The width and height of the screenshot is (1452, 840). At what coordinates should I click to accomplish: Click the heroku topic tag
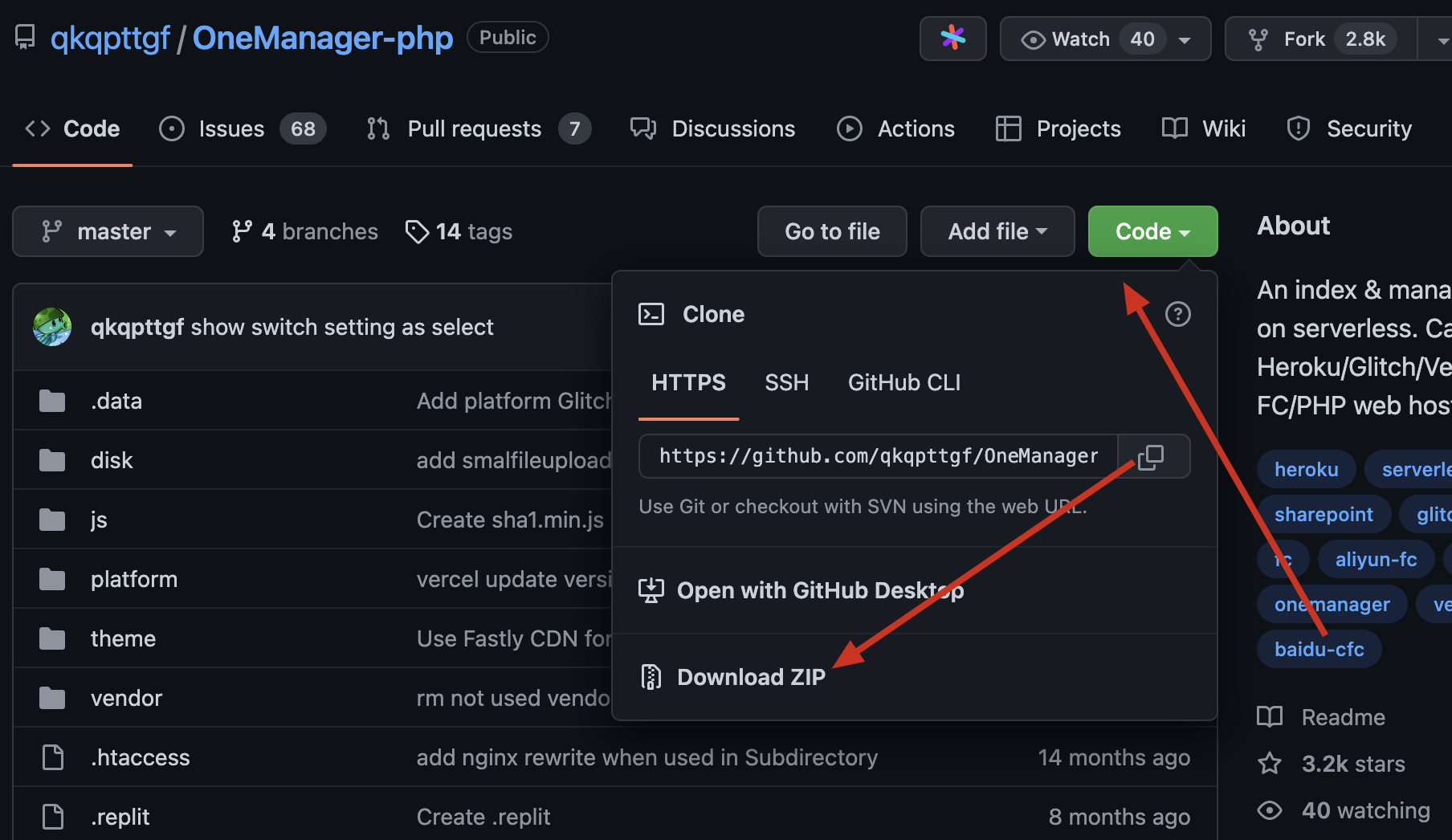pyautogui.click(x=1306, y=470)
